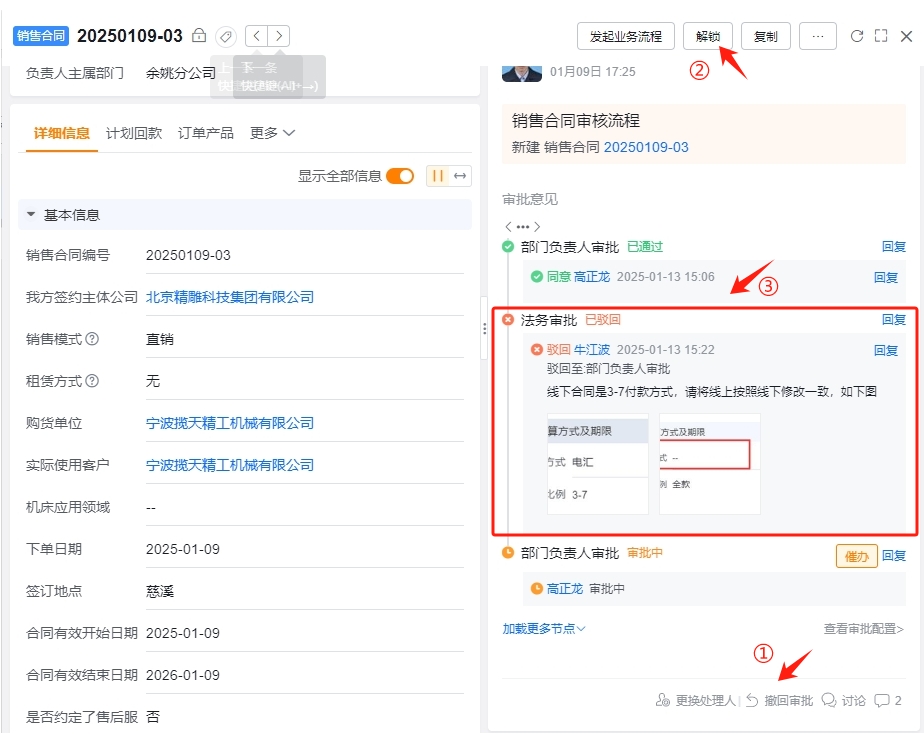Click help icon next to 租赁方式

92,381
